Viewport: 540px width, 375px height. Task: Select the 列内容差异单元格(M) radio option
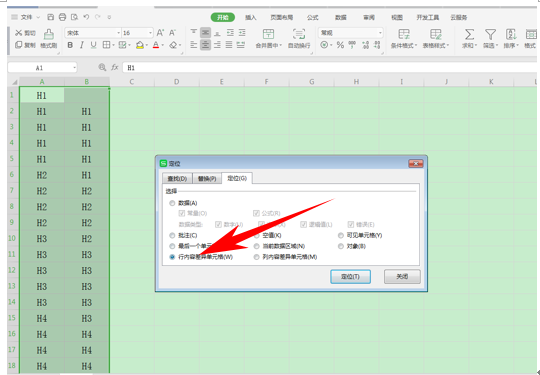point(257,257)
